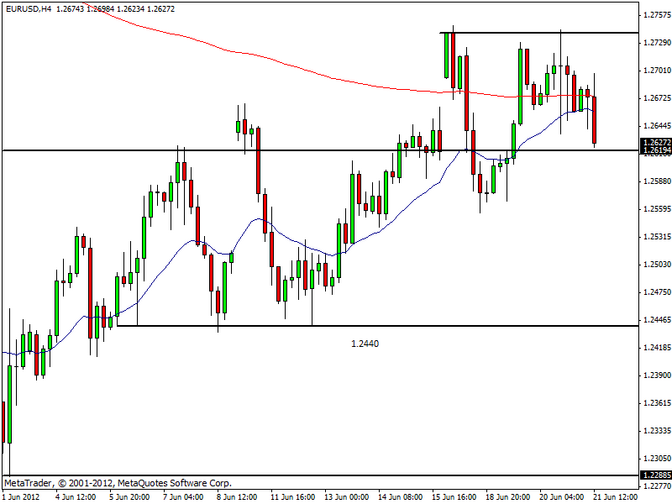
Task: Click the 1.27575 price axis label
Action: 653,16
